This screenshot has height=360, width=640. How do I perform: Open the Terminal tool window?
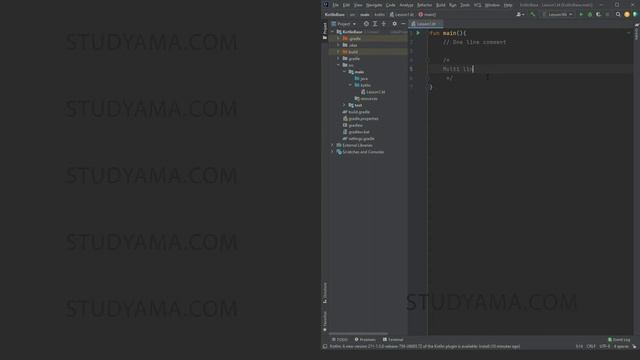pos(393,340)
